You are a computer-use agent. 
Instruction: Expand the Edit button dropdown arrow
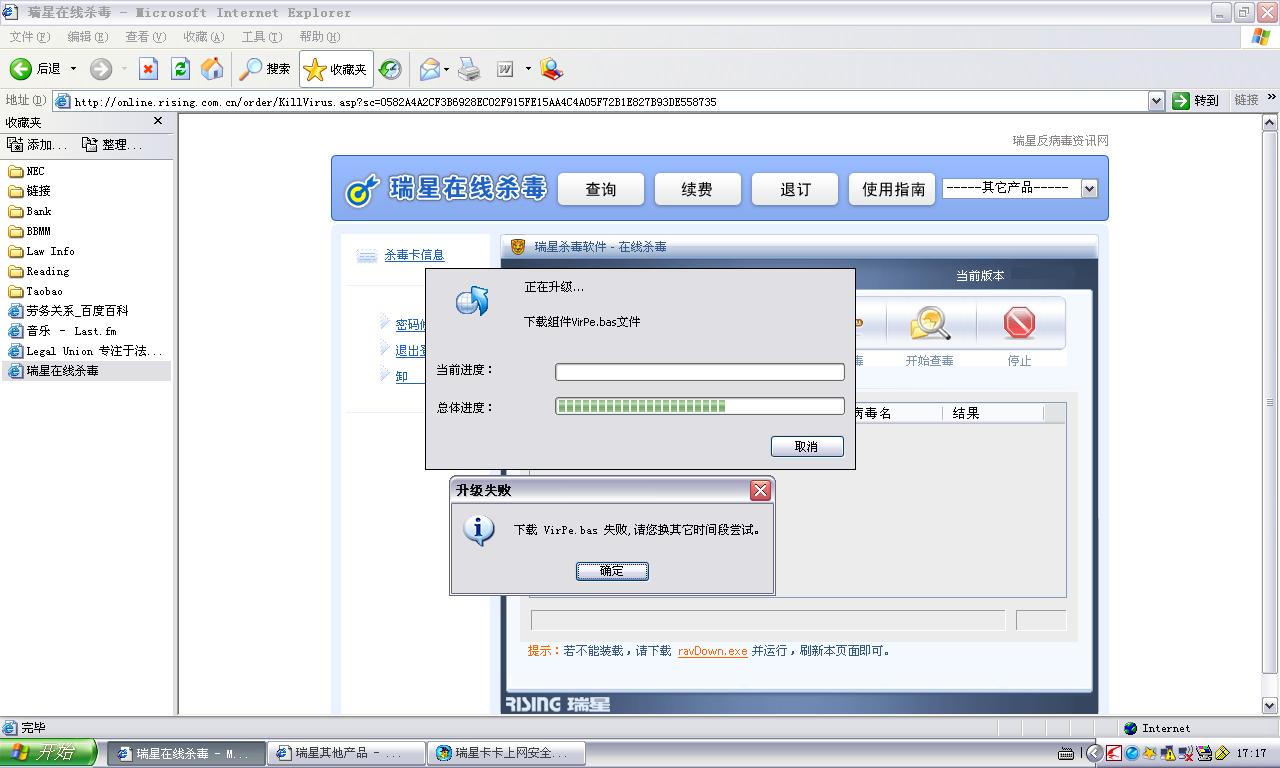pos(527,69)
